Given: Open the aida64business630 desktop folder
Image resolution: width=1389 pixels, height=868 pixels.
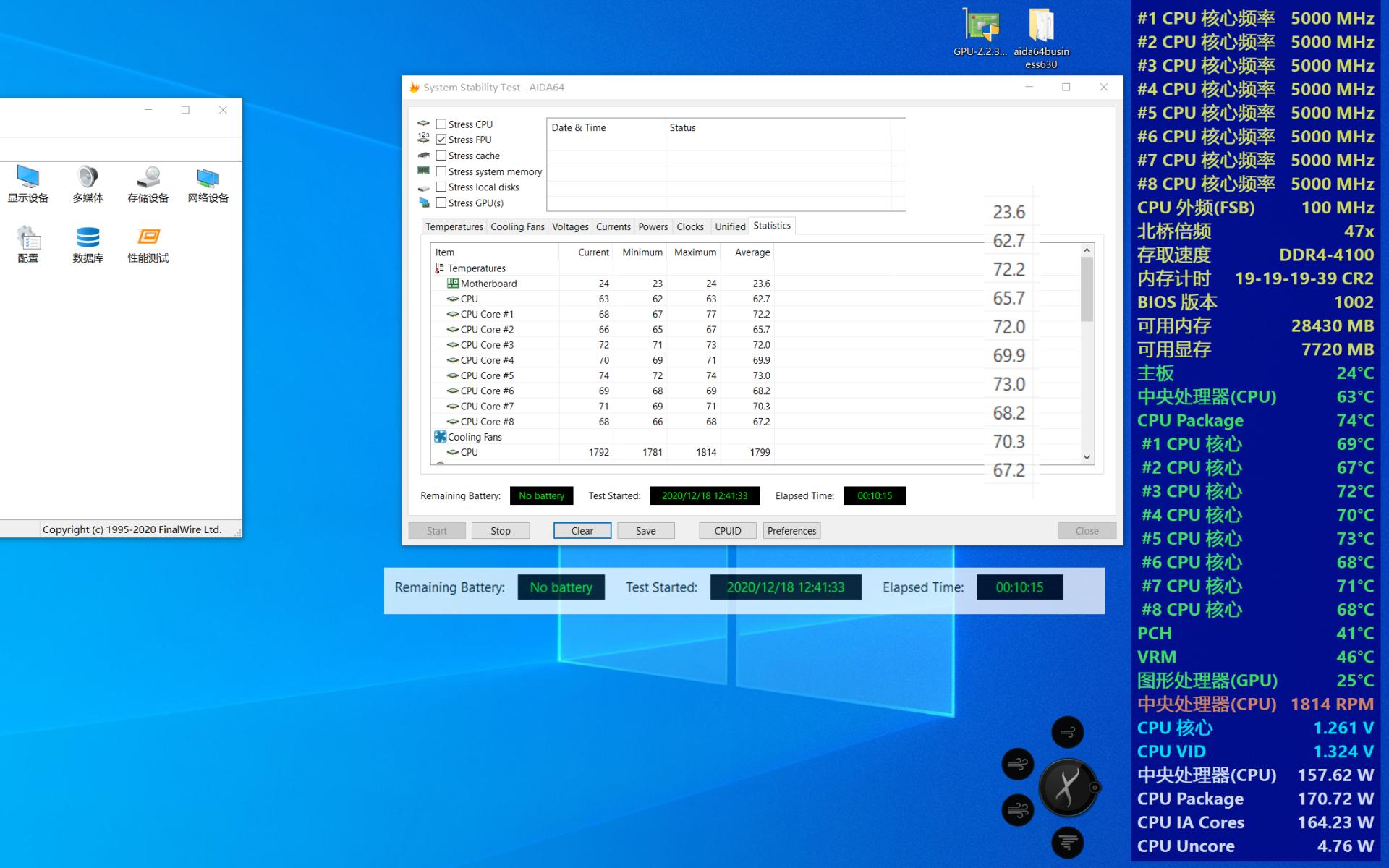Looking at the screenshot, I should (1041, 33).
